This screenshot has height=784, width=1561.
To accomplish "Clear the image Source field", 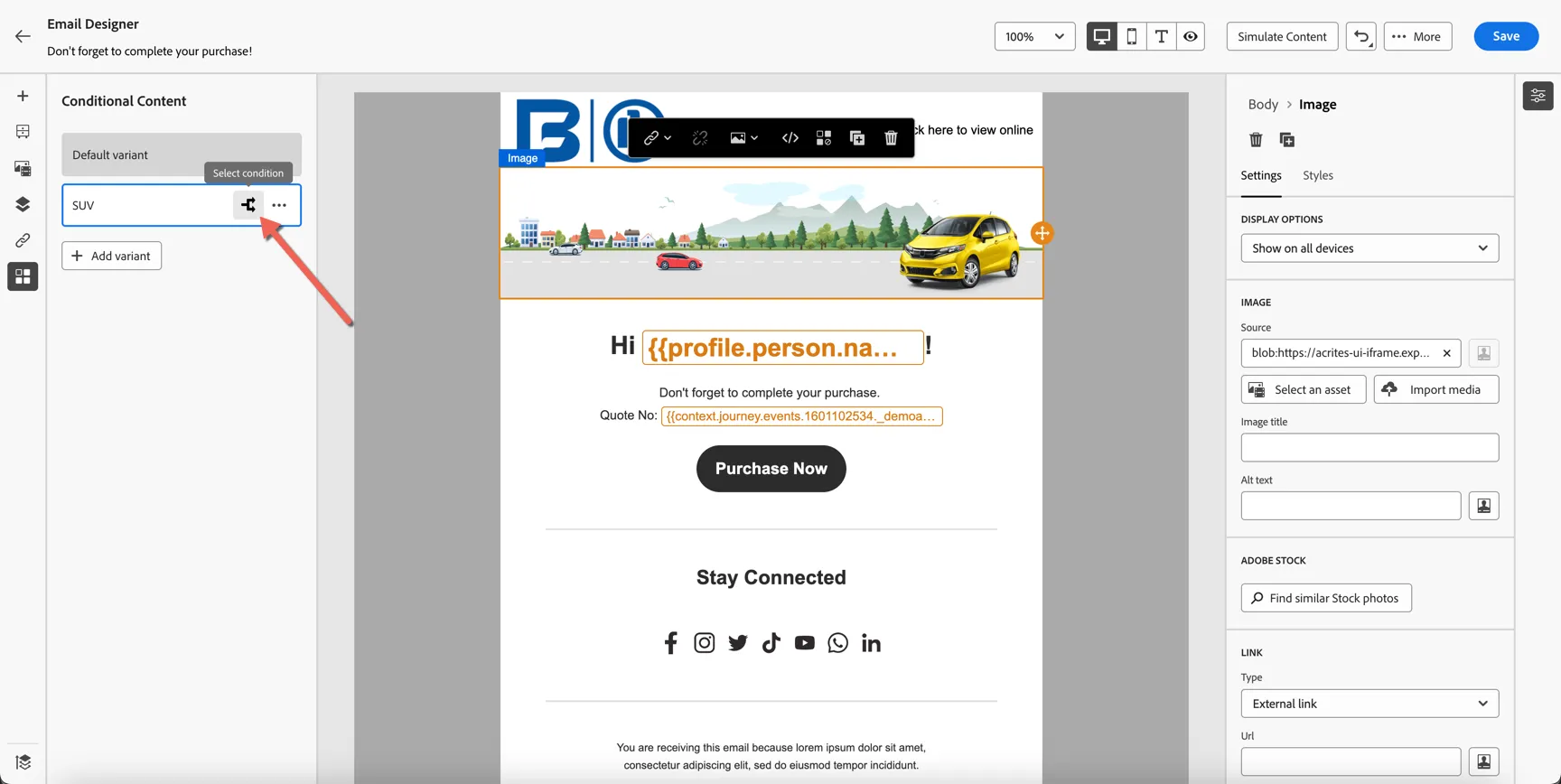I will [x=1446, y=353].
